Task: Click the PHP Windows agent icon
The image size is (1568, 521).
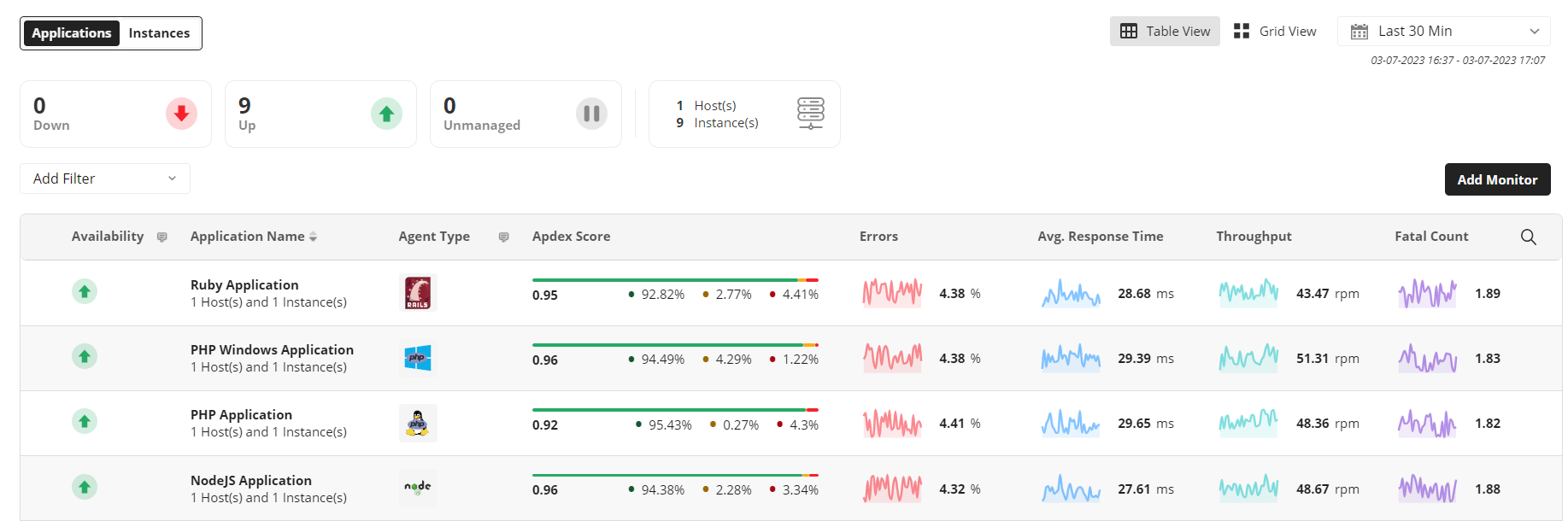Action: pos(418,357)
